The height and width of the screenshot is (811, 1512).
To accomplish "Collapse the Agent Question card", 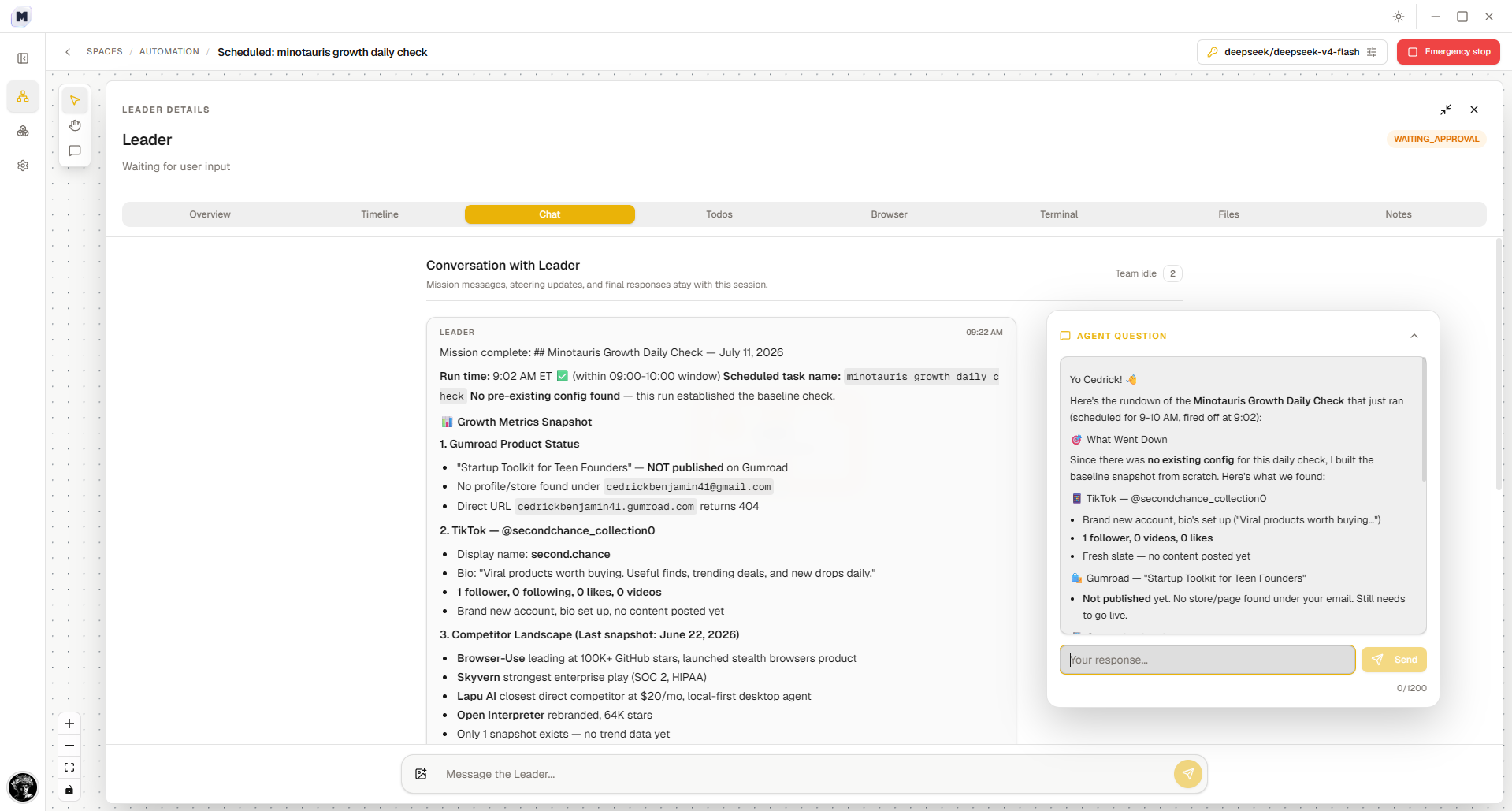I will [x=1414, y=336].
